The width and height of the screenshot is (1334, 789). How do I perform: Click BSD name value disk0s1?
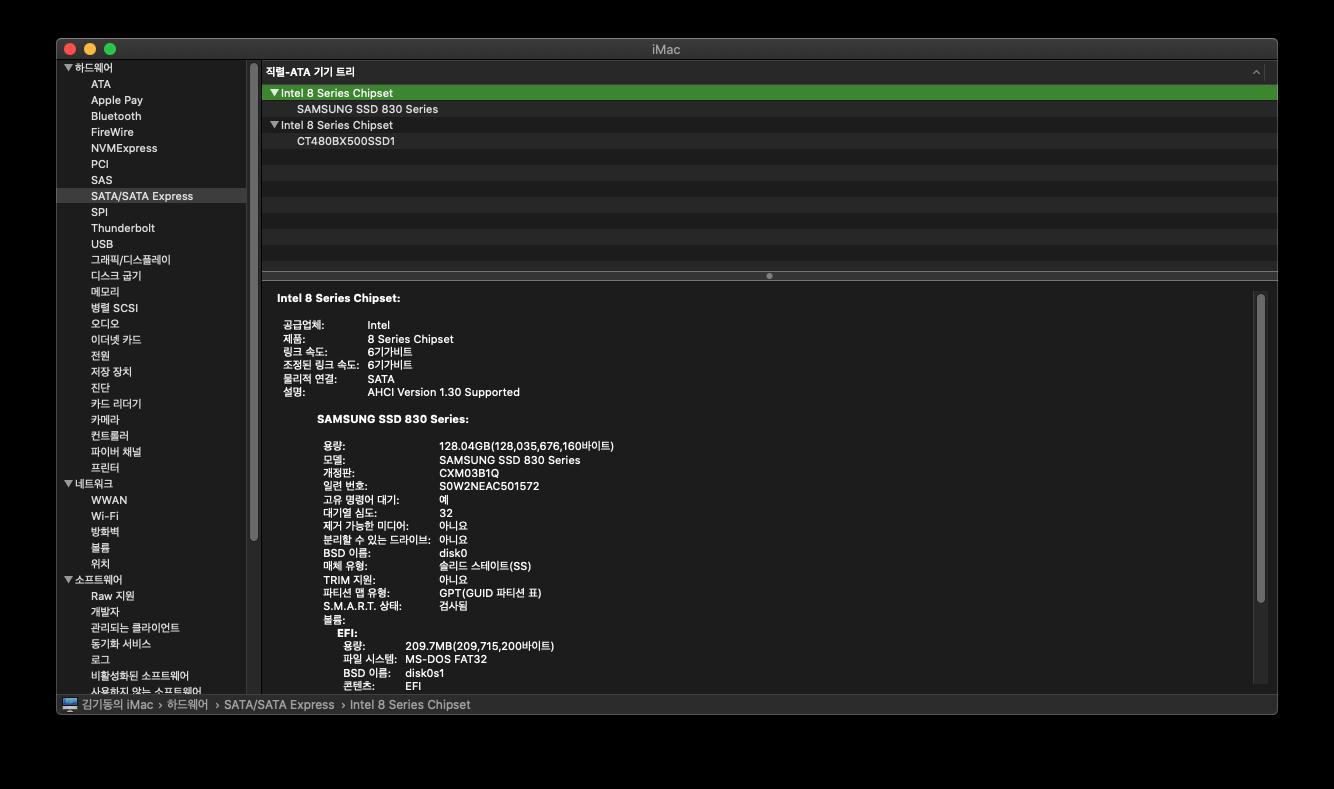point(424,673)
